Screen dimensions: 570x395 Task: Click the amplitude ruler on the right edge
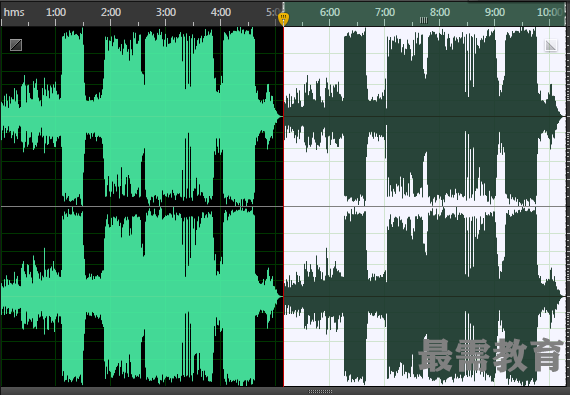click(x=568, y=206)
